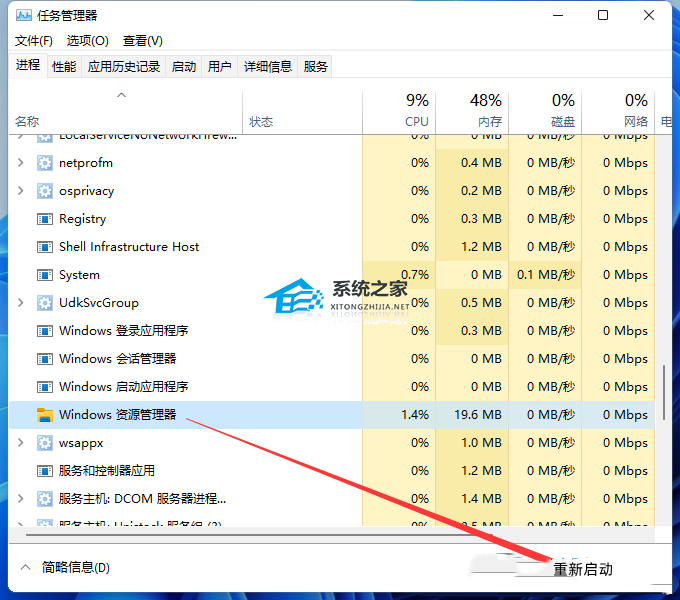
Task: Click the Windows 会话管理器 icon
Action: coord(45,359)
